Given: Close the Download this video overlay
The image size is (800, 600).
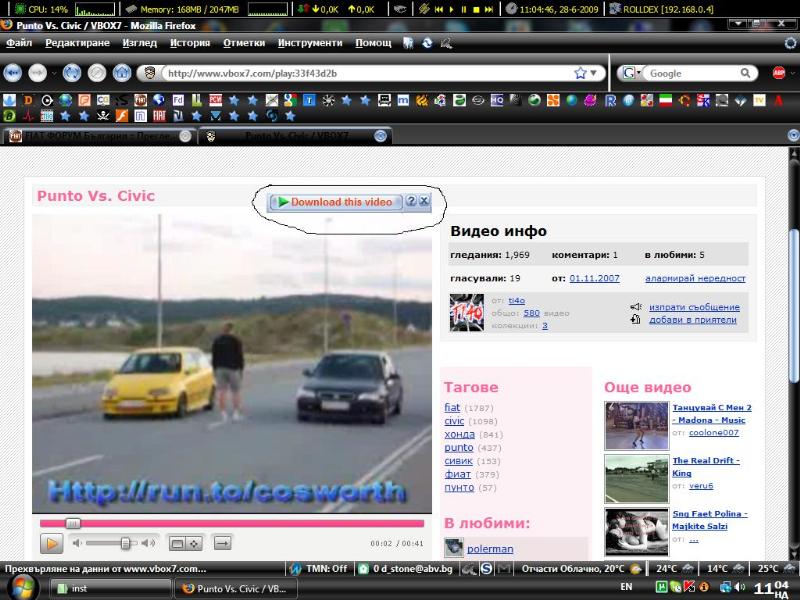Looking at the screenshot, I should (424, 202).
